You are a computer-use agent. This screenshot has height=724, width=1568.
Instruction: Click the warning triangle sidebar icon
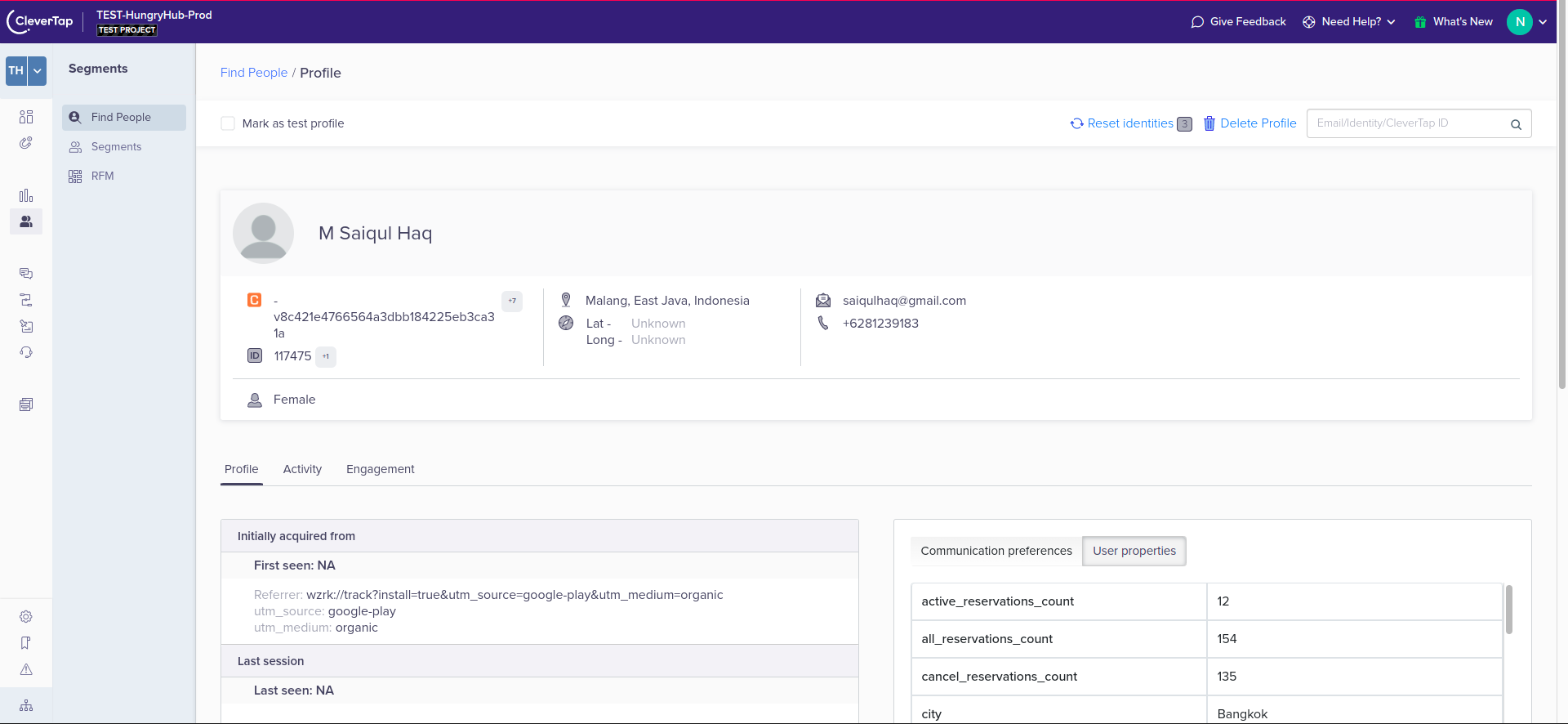click(26, 669)
